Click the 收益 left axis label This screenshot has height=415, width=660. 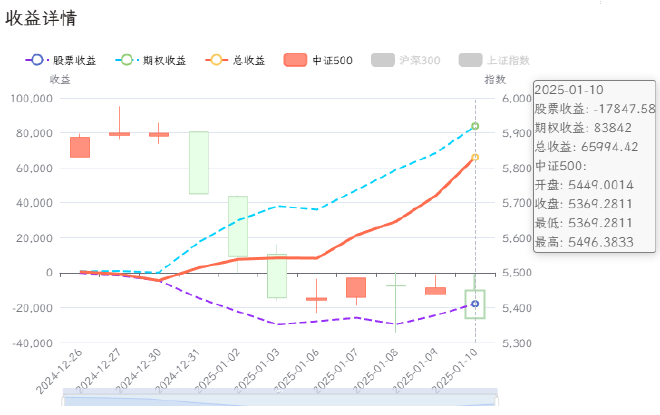(x=61, y=79)
